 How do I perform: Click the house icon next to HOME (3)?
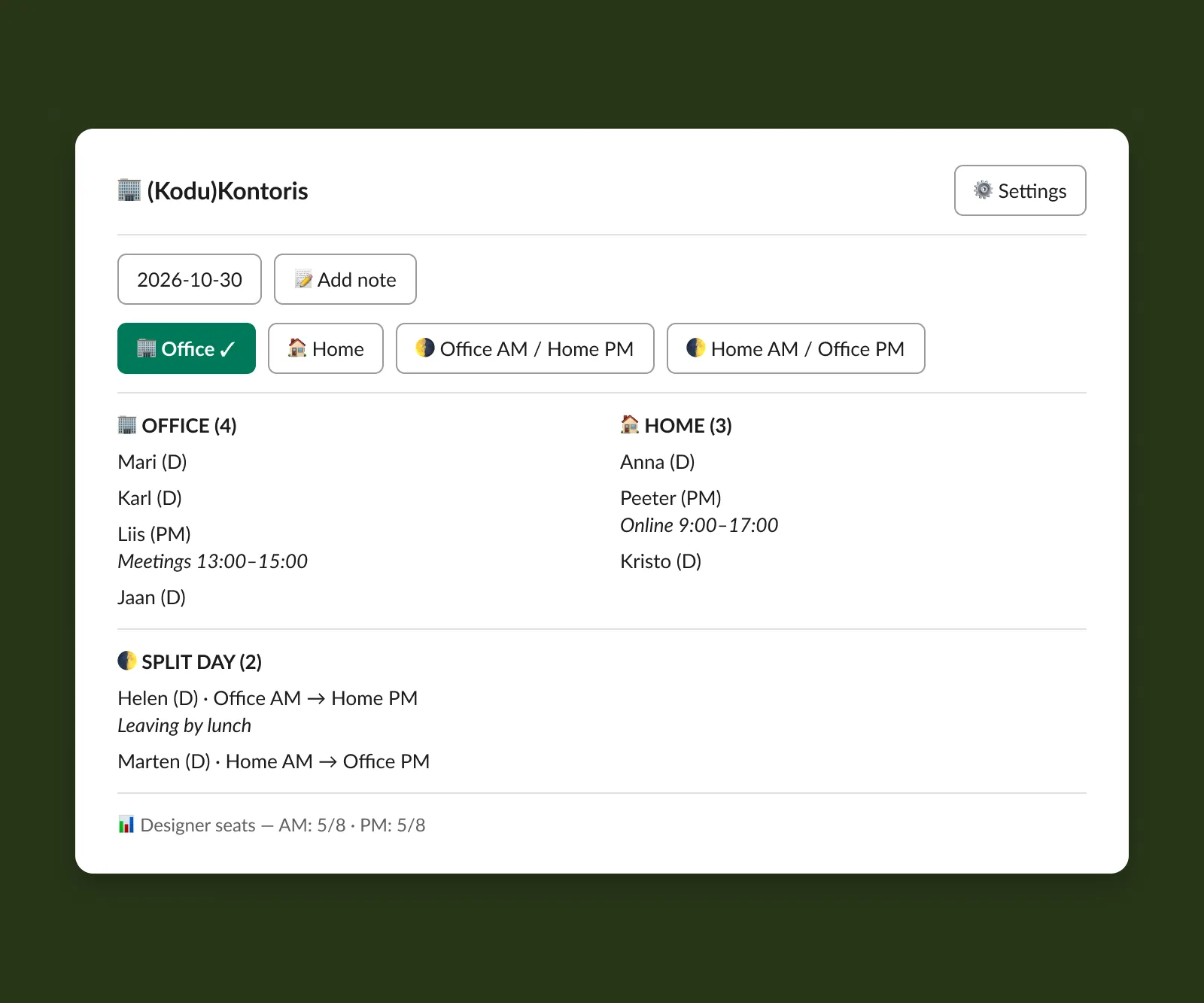coord(630,424)
